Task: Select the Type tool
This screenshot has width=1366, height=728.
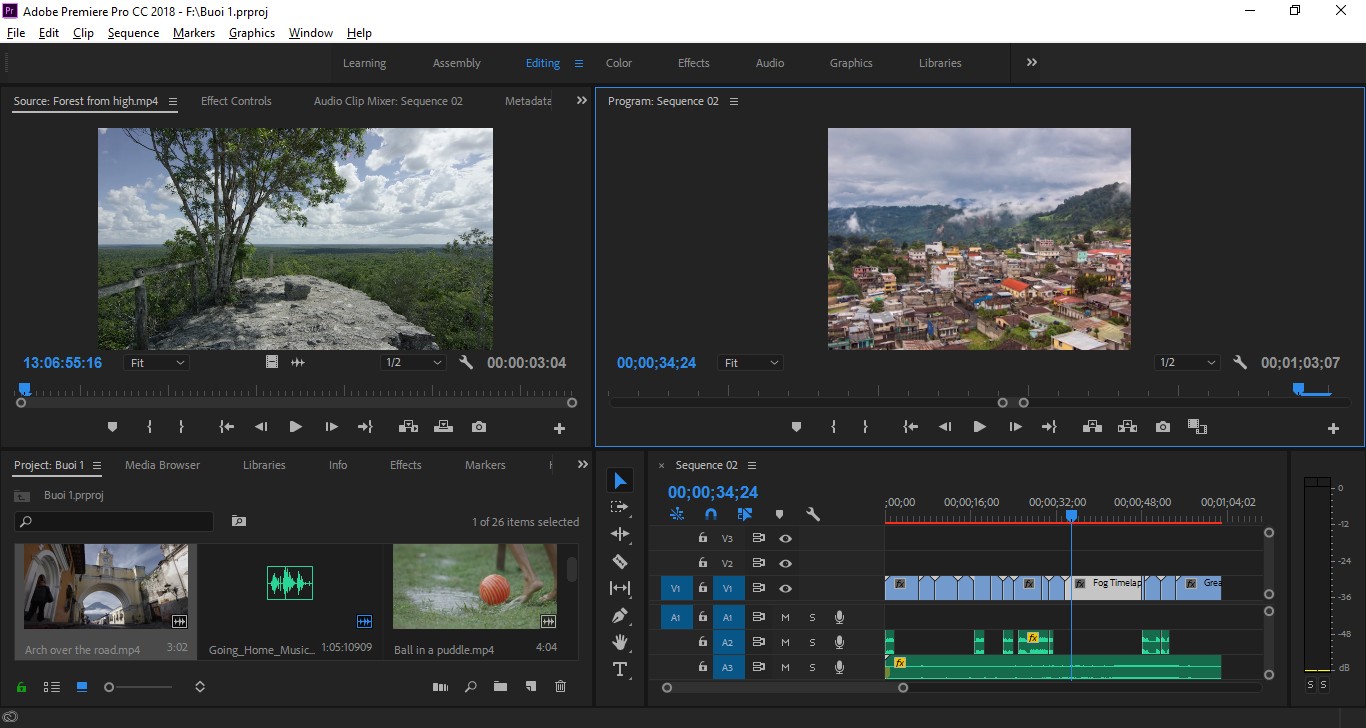Action: 620,669
